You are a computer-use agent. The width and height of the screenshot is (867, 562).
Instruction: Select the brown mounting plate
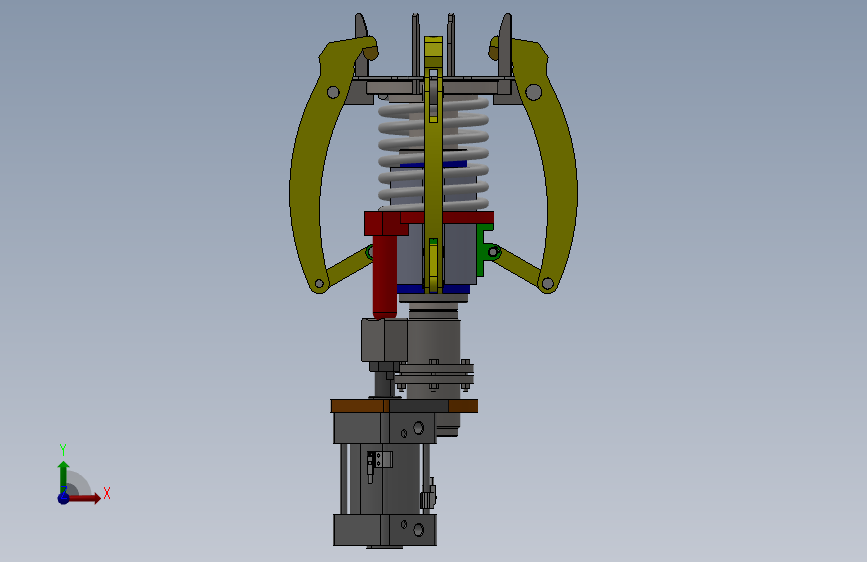358,406
